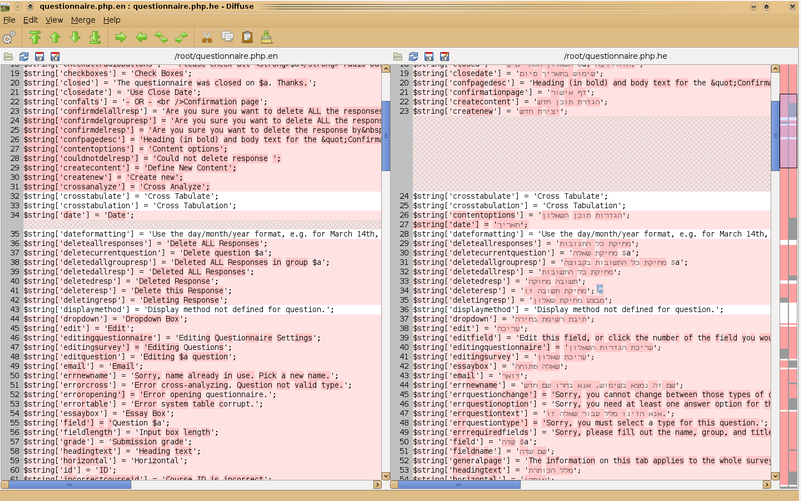Jump to the last difference
Image resolution: width=801 pixels, height=501 pixels.
tap(95, 38)
